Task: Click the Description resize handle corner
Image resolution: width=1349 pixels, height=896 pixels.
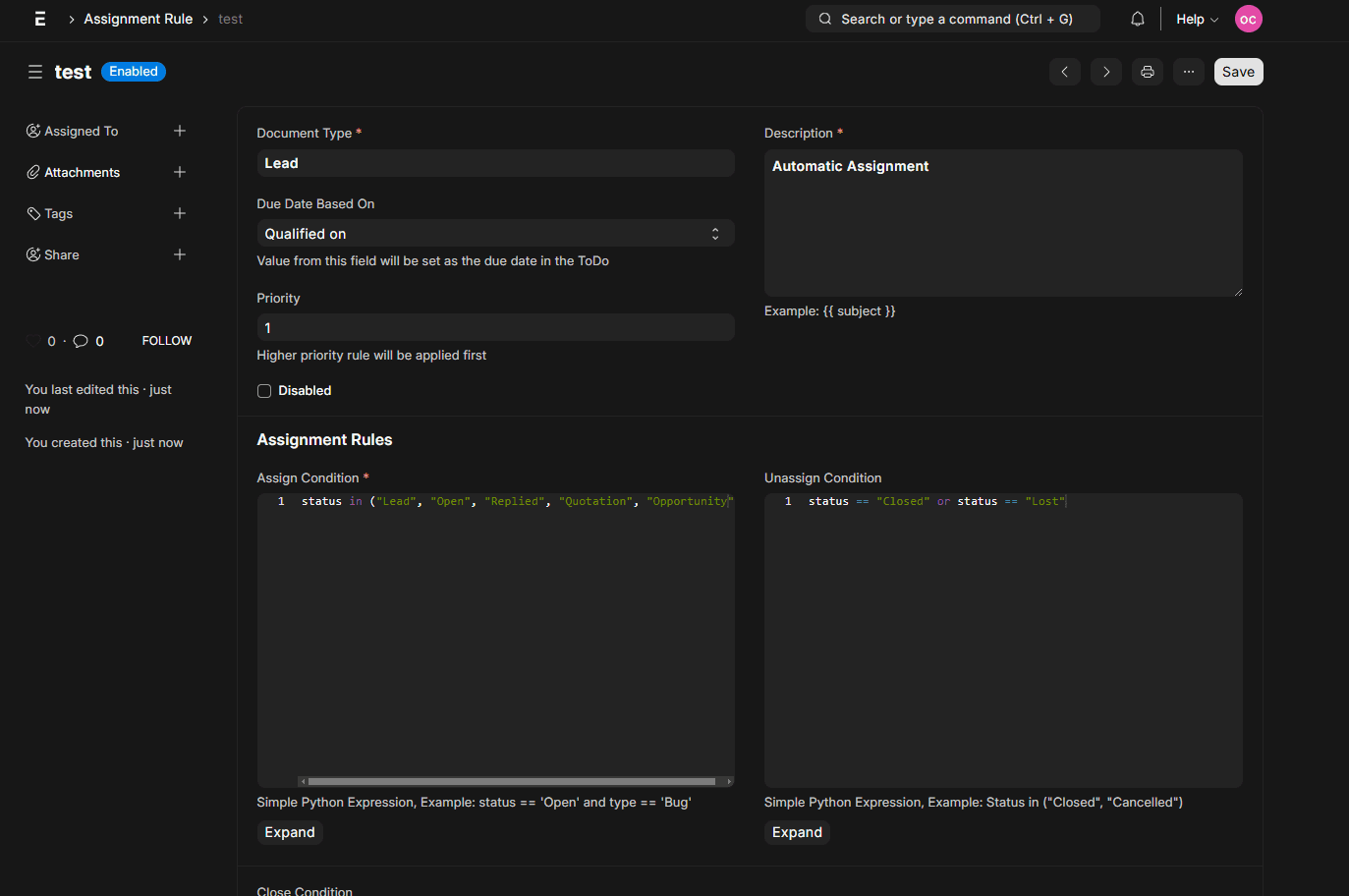Action: (1238, 292)
